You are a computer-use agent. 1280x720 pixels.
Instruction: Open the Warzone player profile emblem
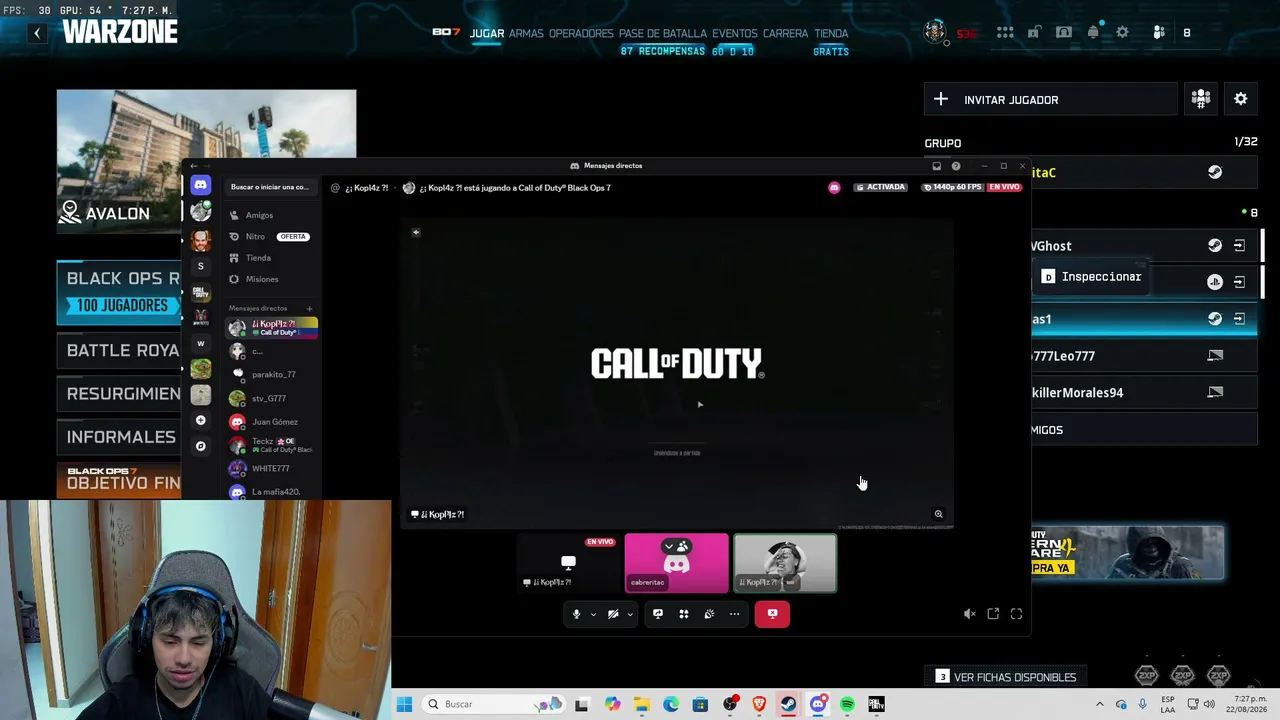click(935, 33)
